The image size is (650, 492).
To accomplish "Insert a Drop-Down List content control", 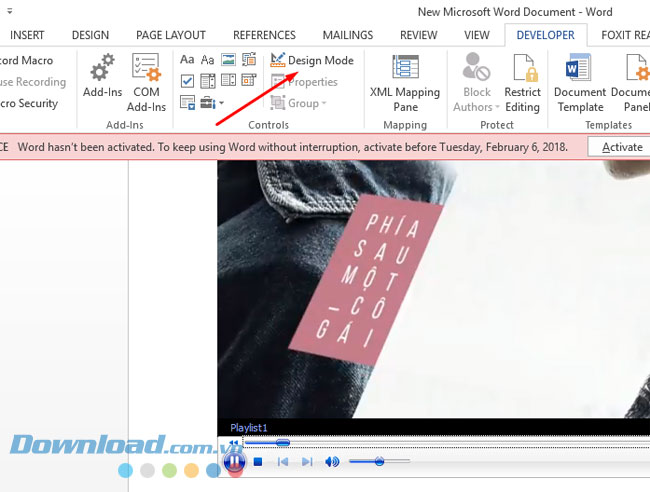I will pyautogui.click(x=228, y=80).
